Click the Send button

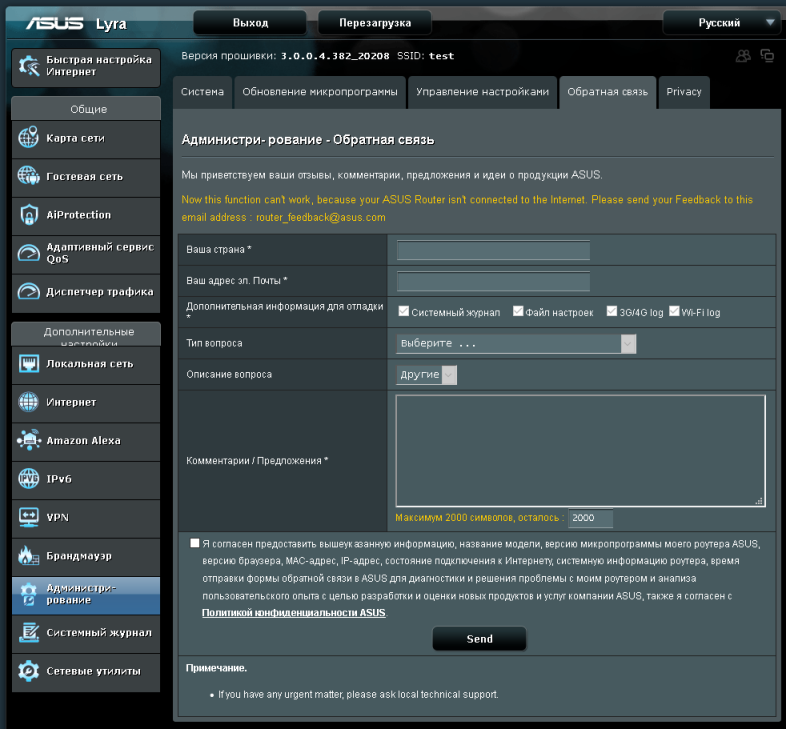click(479, 639)
